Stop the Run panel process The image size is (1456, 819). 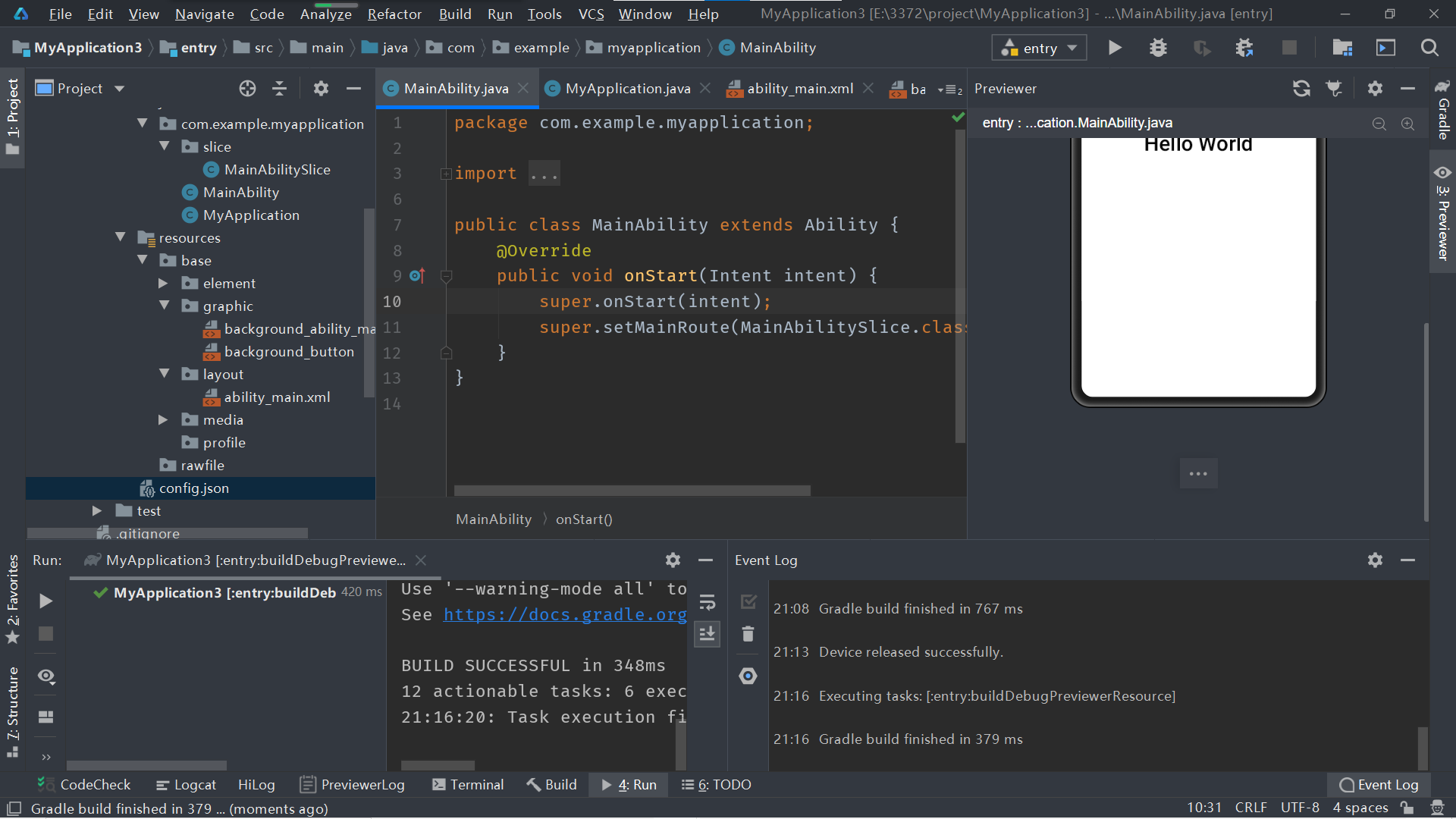45,634
